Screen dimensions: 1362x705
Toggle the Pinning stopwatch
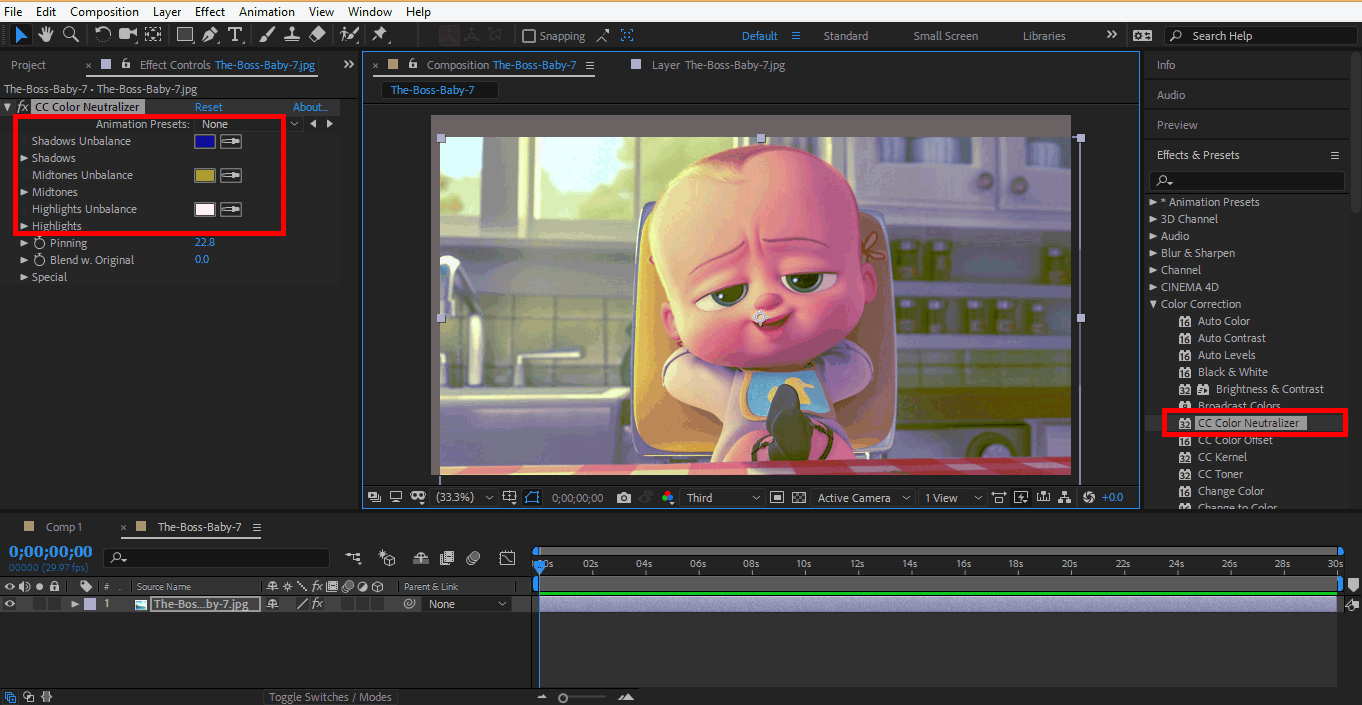pyautogui.click(x=40, y=243)
